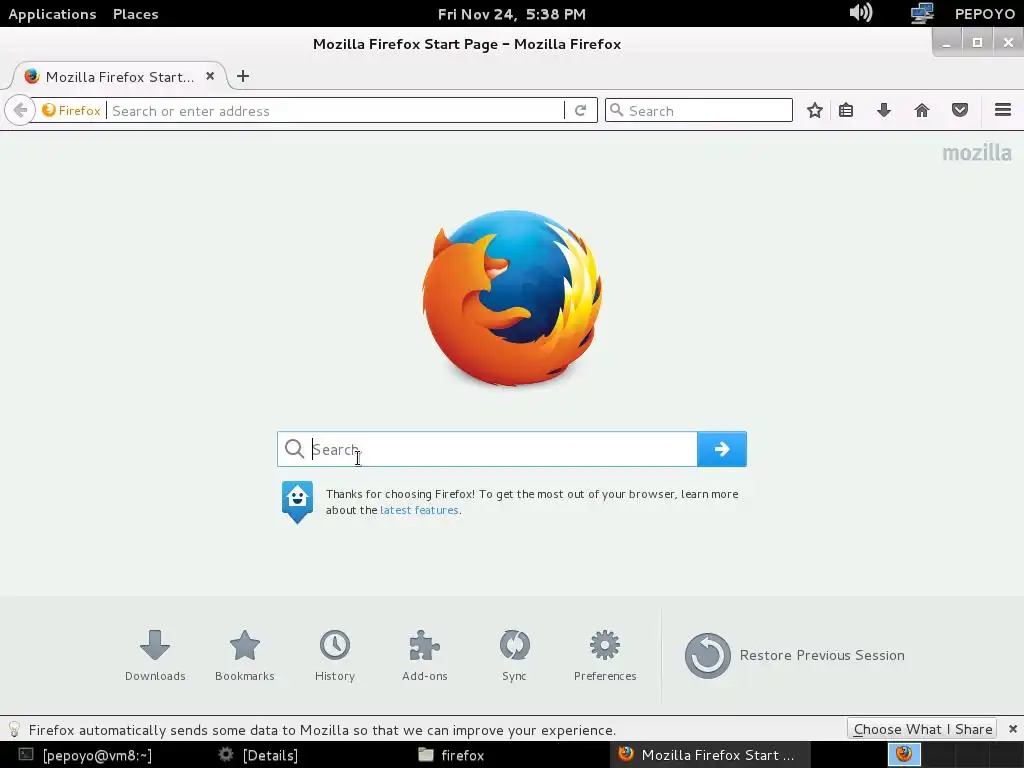Open a new tab with plus button
The height and width of the screenshot is (768, 1024).
coord(243,76)
